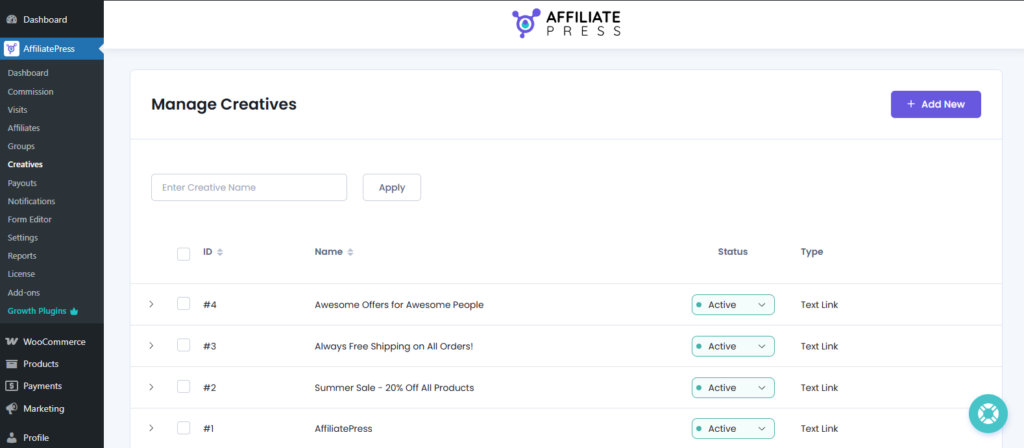Click the WooCommerce sidebar icon
Screen dimensions: 1024x448
(11, 342)
